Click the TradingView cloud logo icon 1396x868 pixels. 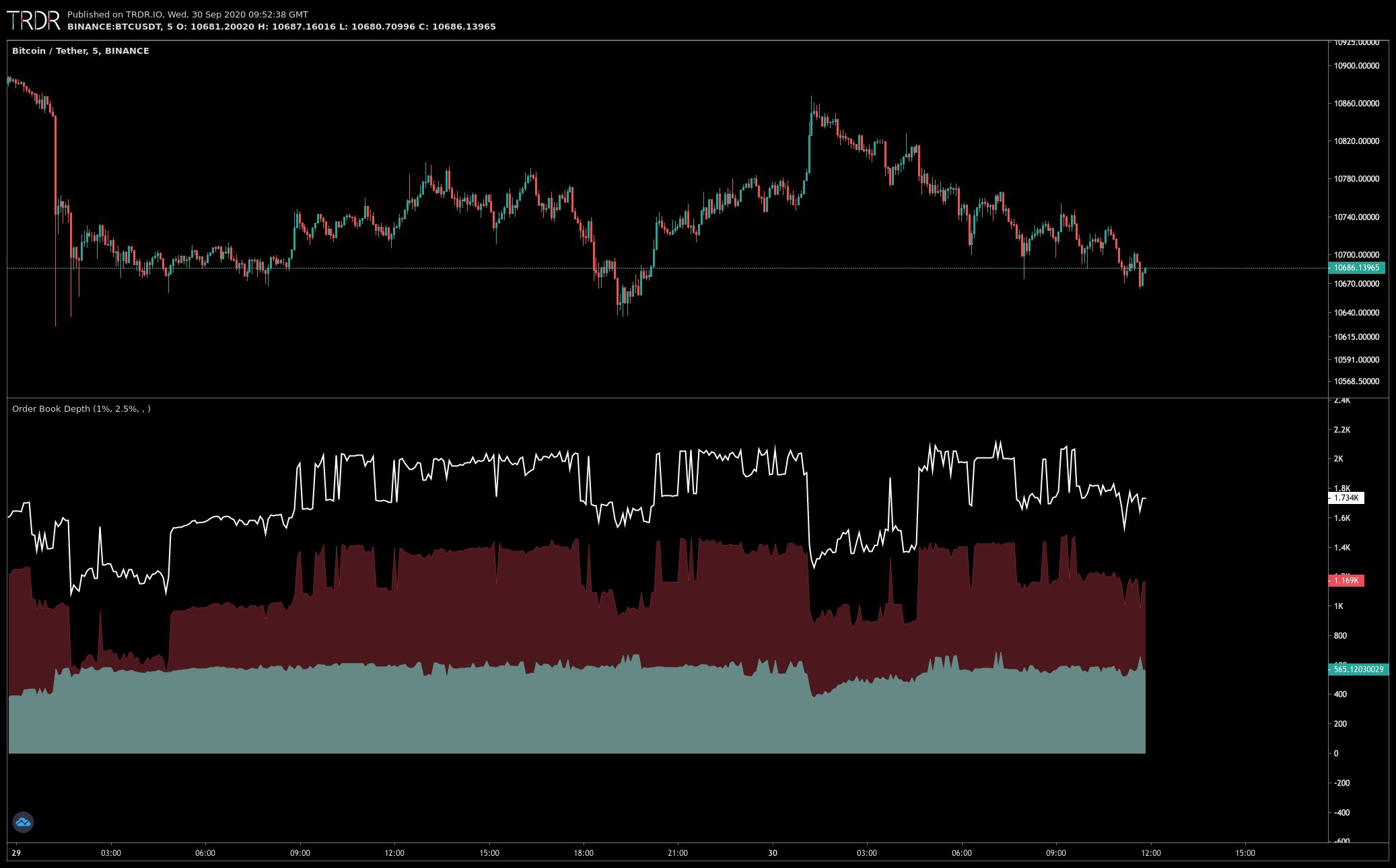point(23,822)
